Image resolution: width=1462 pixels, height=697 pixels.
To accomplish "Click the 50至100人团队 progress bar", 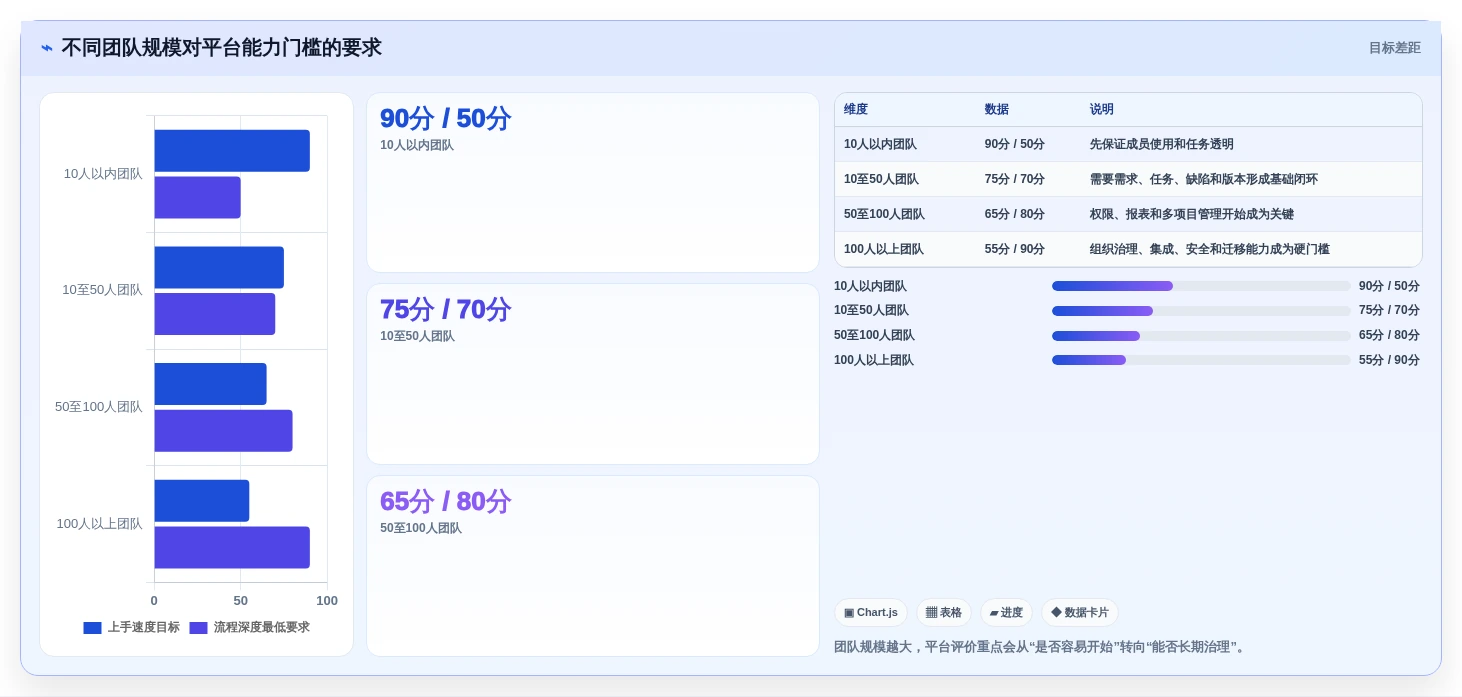I will click(x=1201, y=336).
